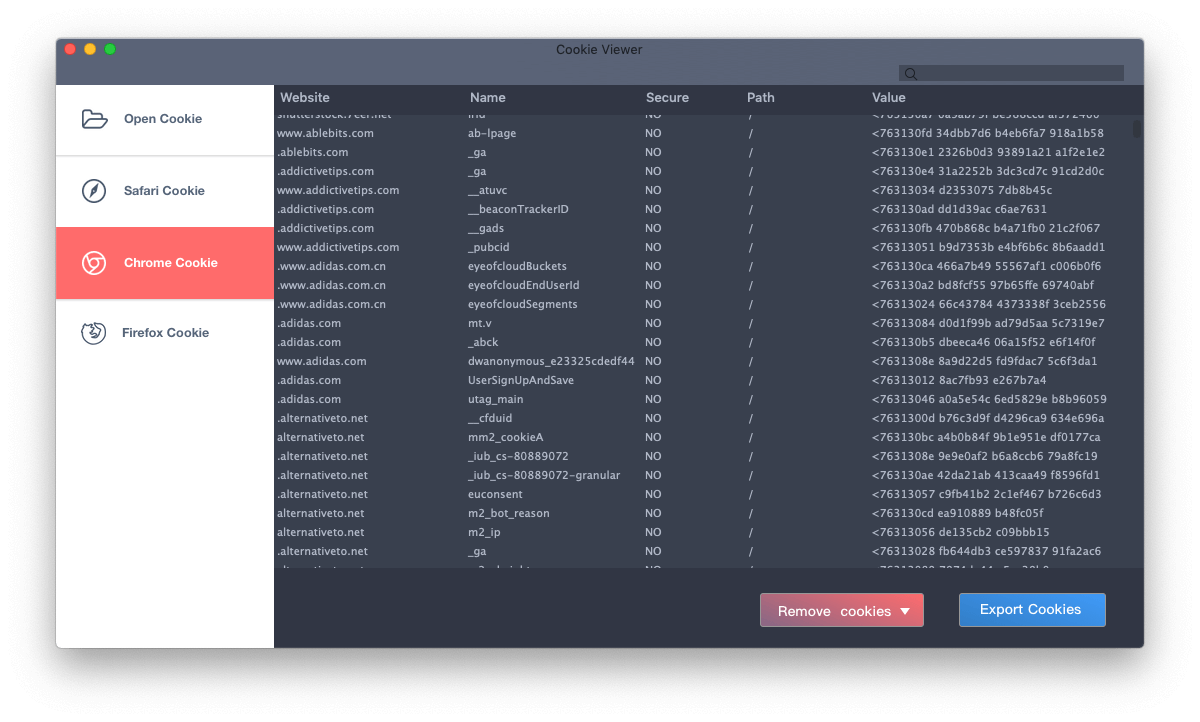Select the eyeofcloudBuckets cookie name

[x=517, y=266]
